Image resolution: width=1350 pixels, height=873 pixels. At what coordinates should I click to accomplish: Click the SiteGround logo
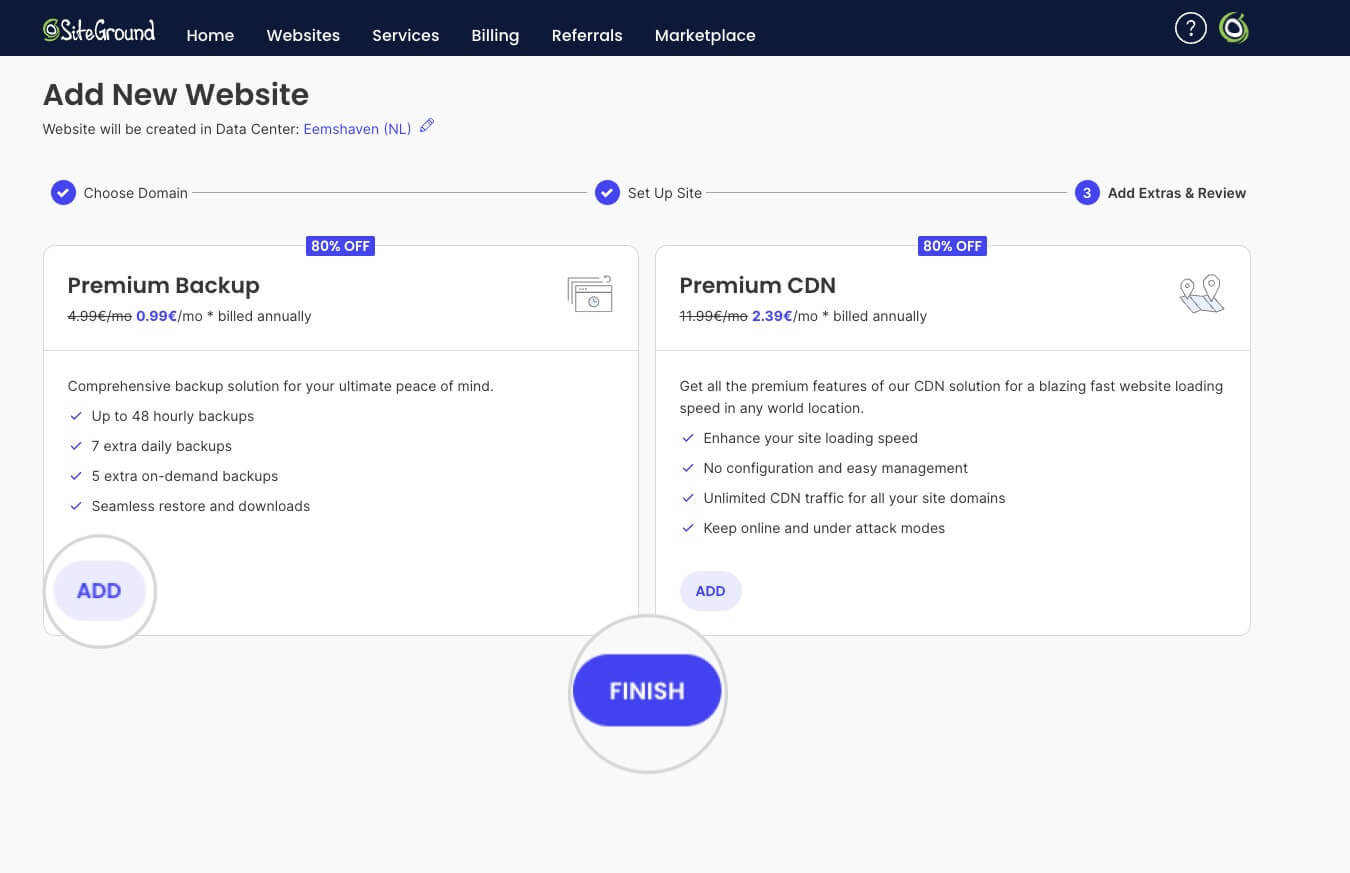click(99, 31)
